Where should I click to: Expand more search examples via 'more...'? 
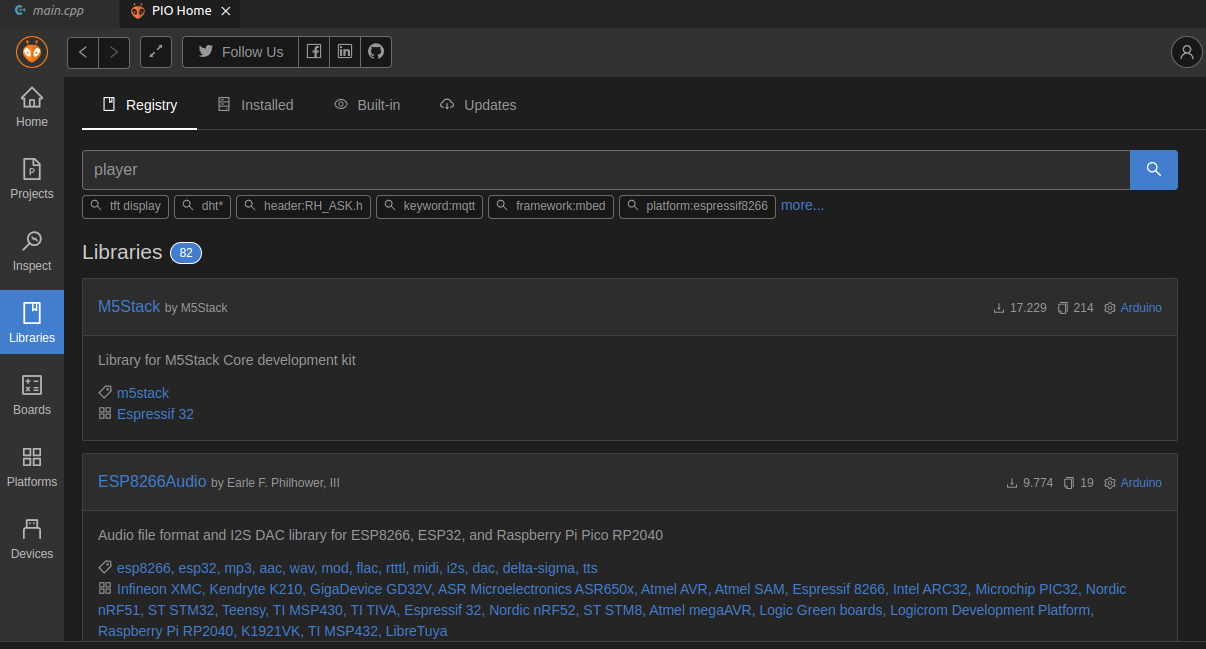tap(802, 205)
